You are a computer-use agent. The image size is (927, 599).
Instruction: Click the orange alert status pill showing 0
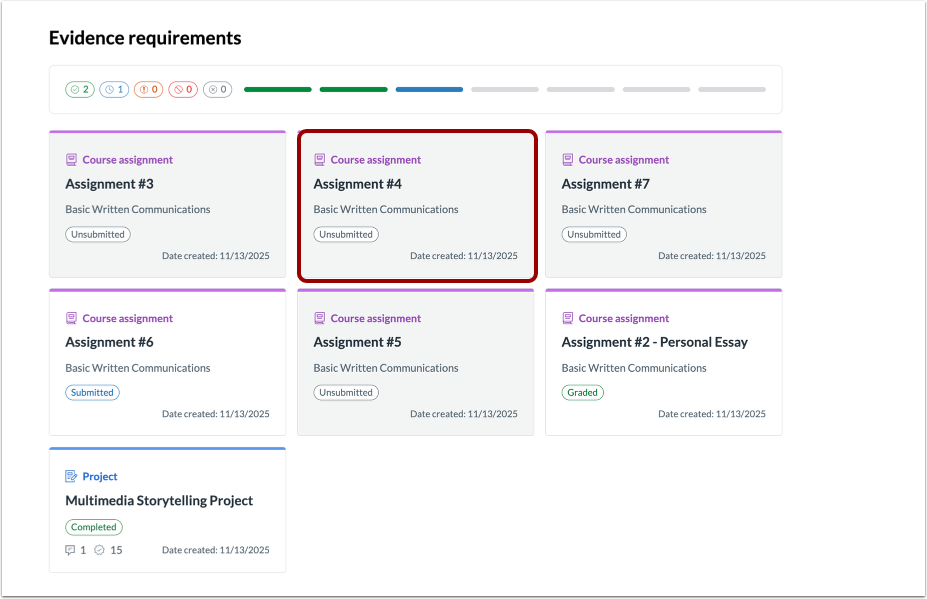point(148,89)
